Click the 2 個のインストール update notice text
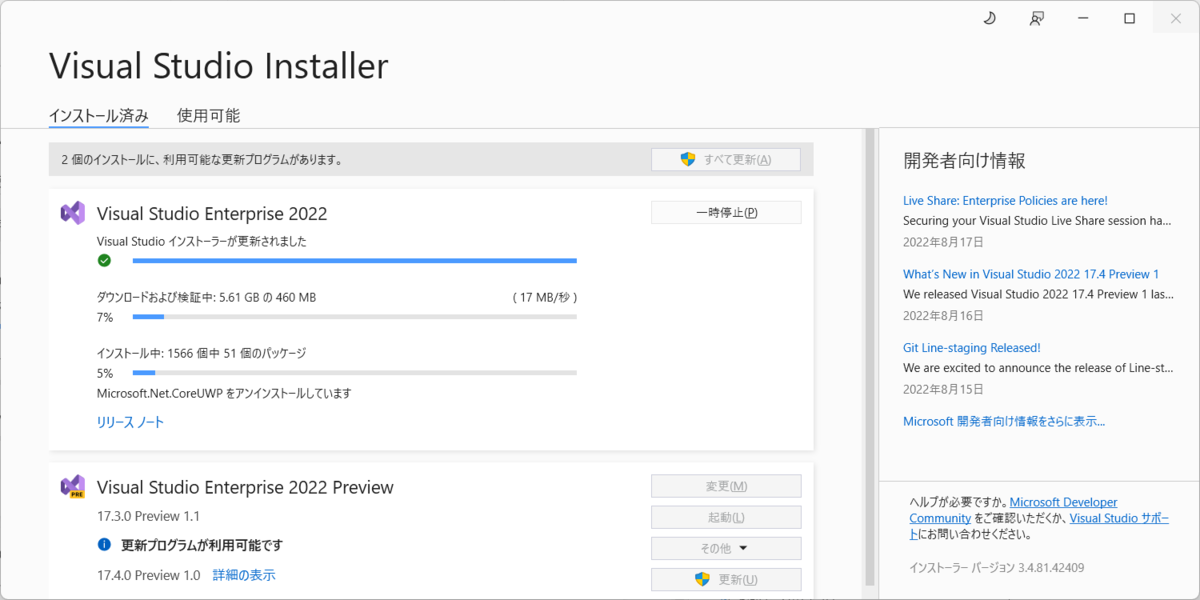Screen dimensions: 1200x600 pyautogui.click(x=201, y=159)
